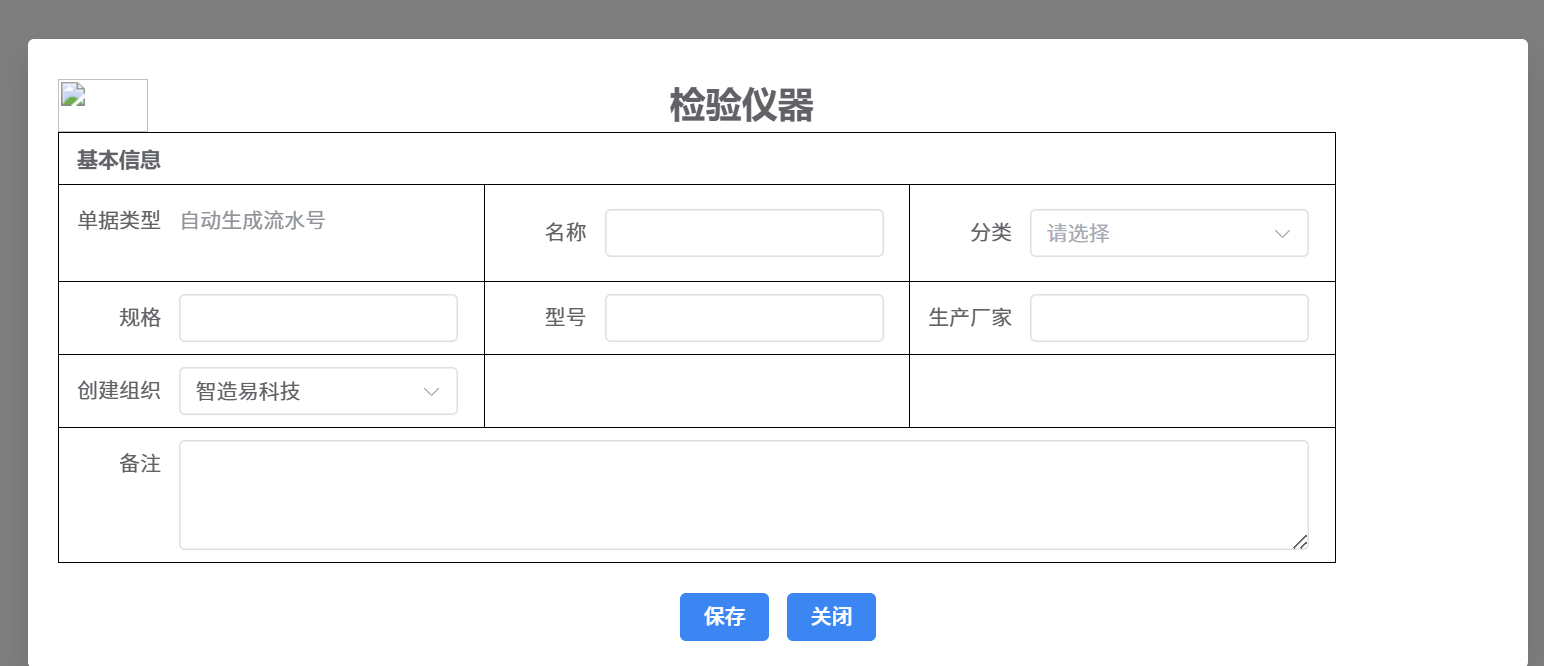This screenshot has width=1544, height=666.
Task: Select the 型号 input field
Action: coord(744,318)
